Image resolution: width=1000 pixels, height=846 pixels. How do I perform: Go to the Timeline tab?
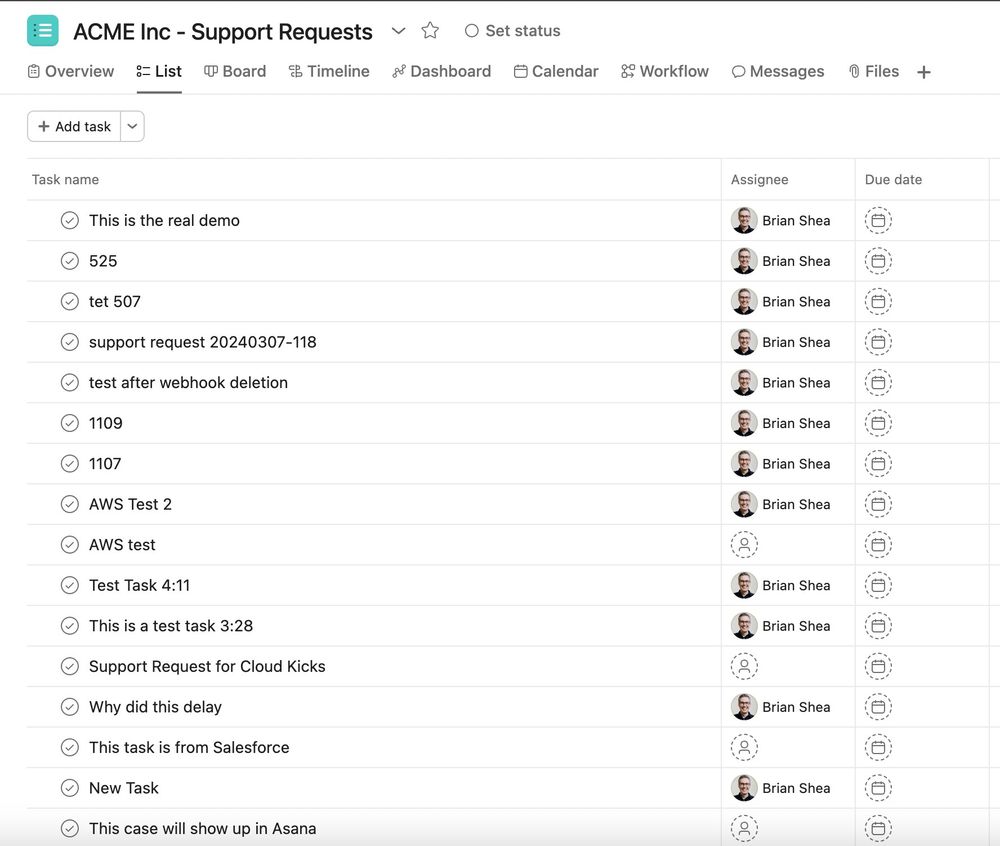[328, 71]
